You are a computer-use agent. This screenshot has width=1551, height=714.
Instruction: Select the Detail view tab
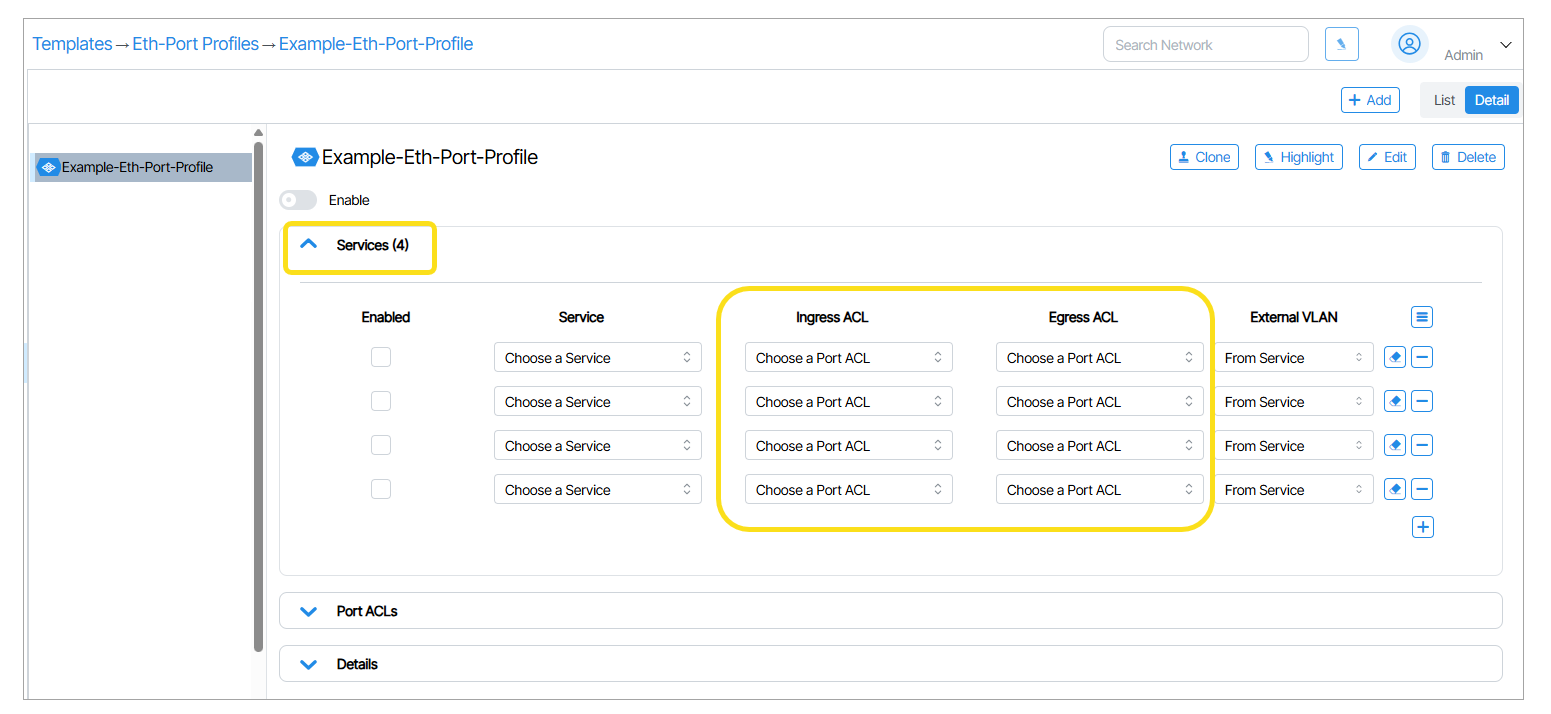(1491, 100)
